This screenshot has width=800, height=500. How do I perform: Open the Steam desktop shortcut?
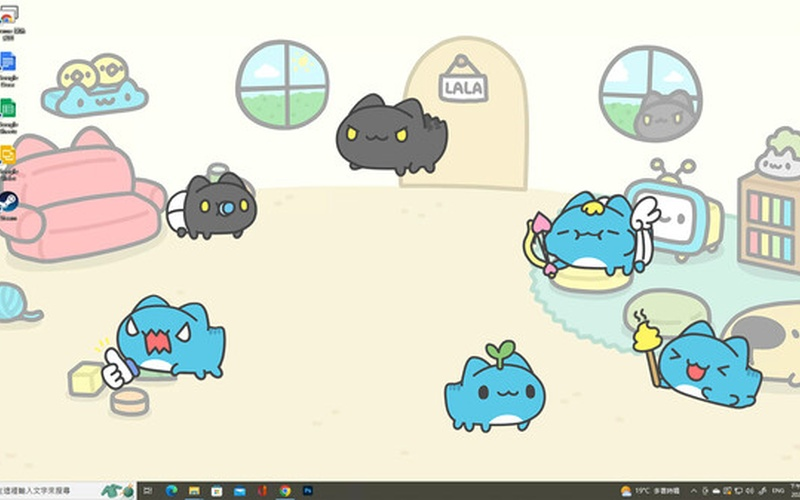8,206
